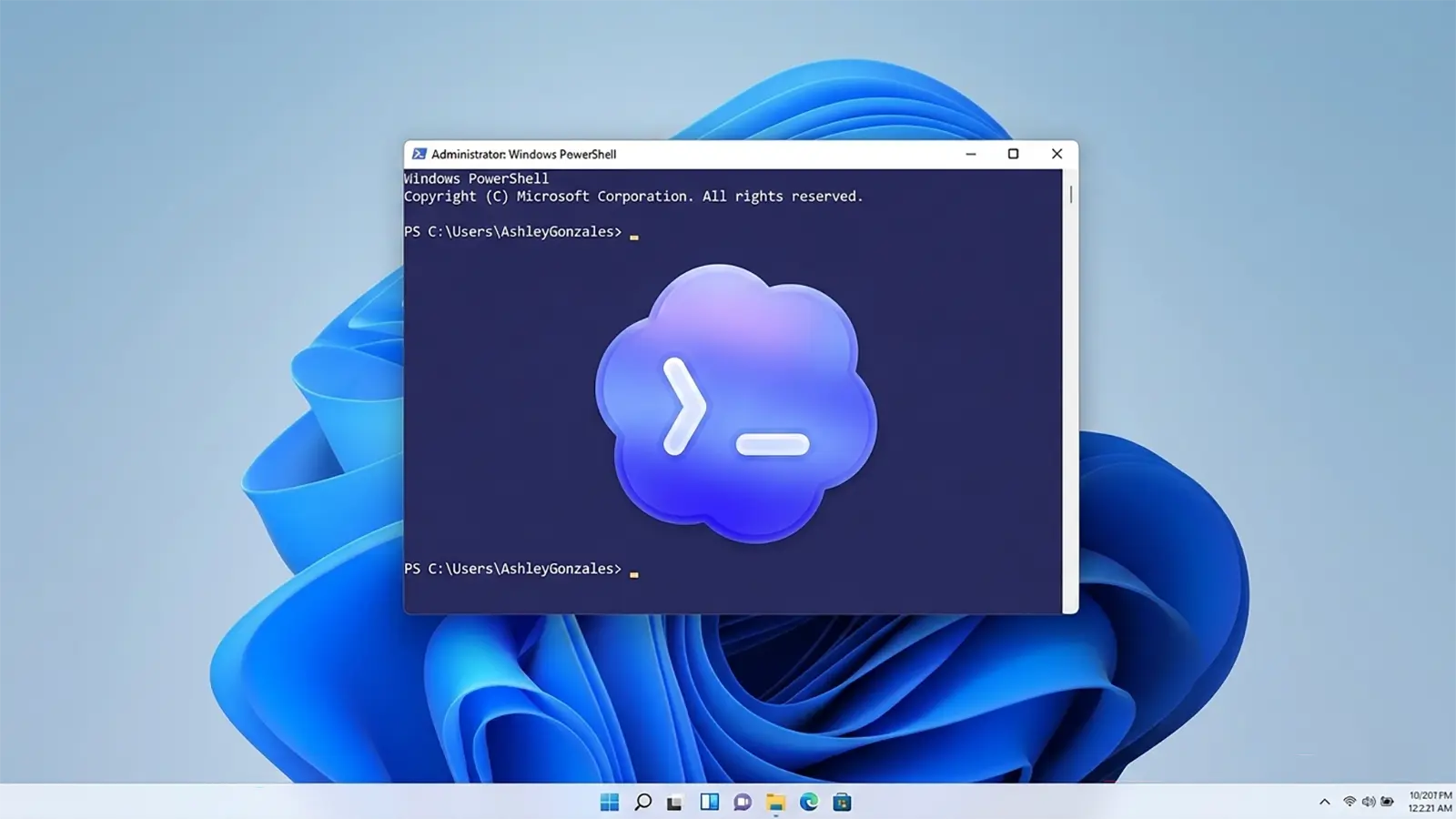
Task: Close the Administrator PowerShell window
Action: 1057,154
